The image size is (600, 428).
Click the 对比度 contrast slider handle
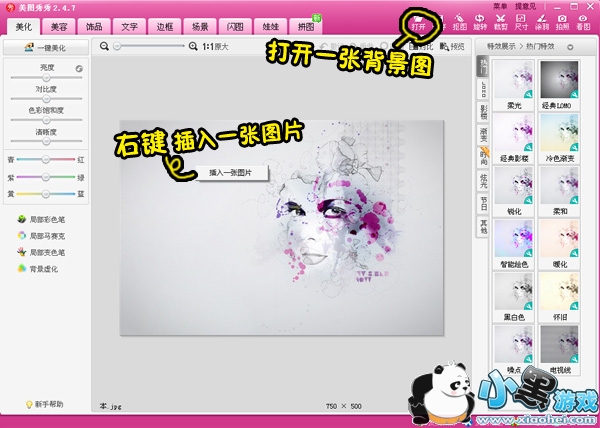point(46,99)
